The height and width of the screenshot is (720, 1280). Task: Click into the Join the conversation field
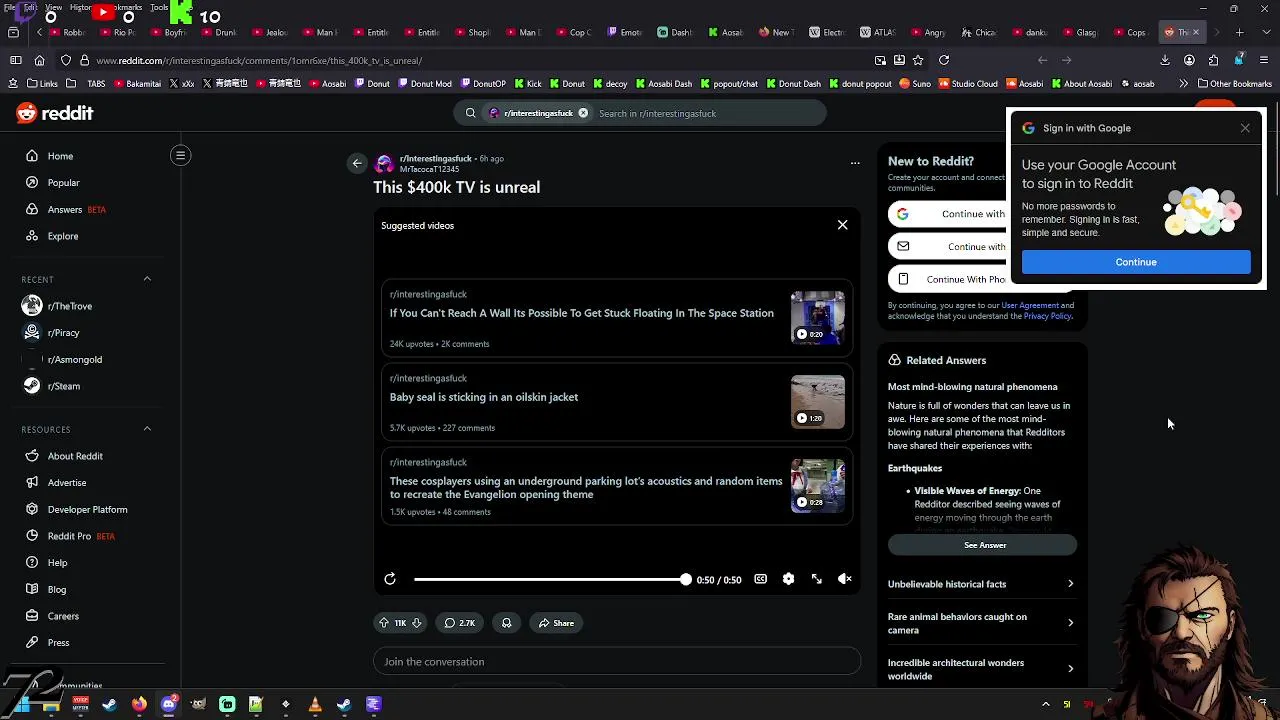click(617, 661)
